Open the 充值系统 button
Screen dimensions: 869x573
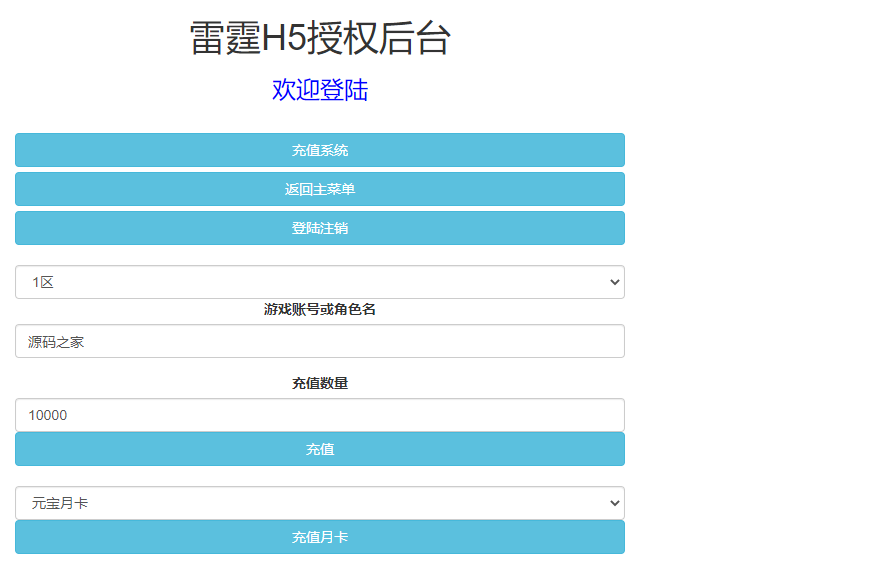[x=320, y=150]
